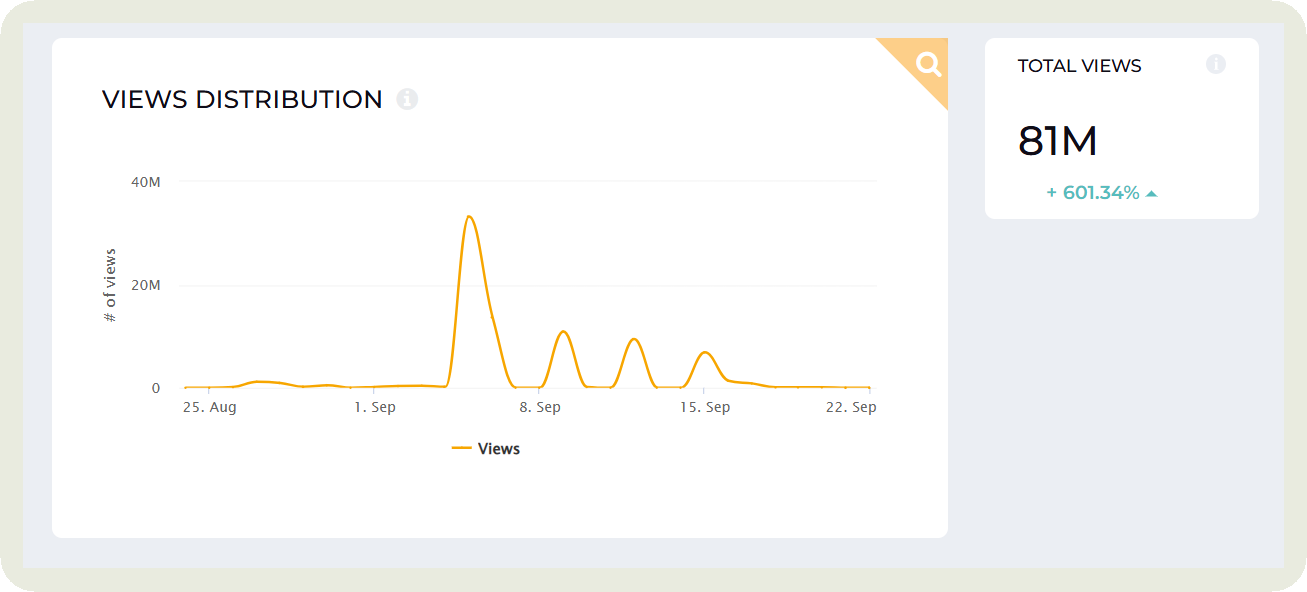Click the 40M y-axis label
This screenshot has width=1307, height=592.
(146, 182)
